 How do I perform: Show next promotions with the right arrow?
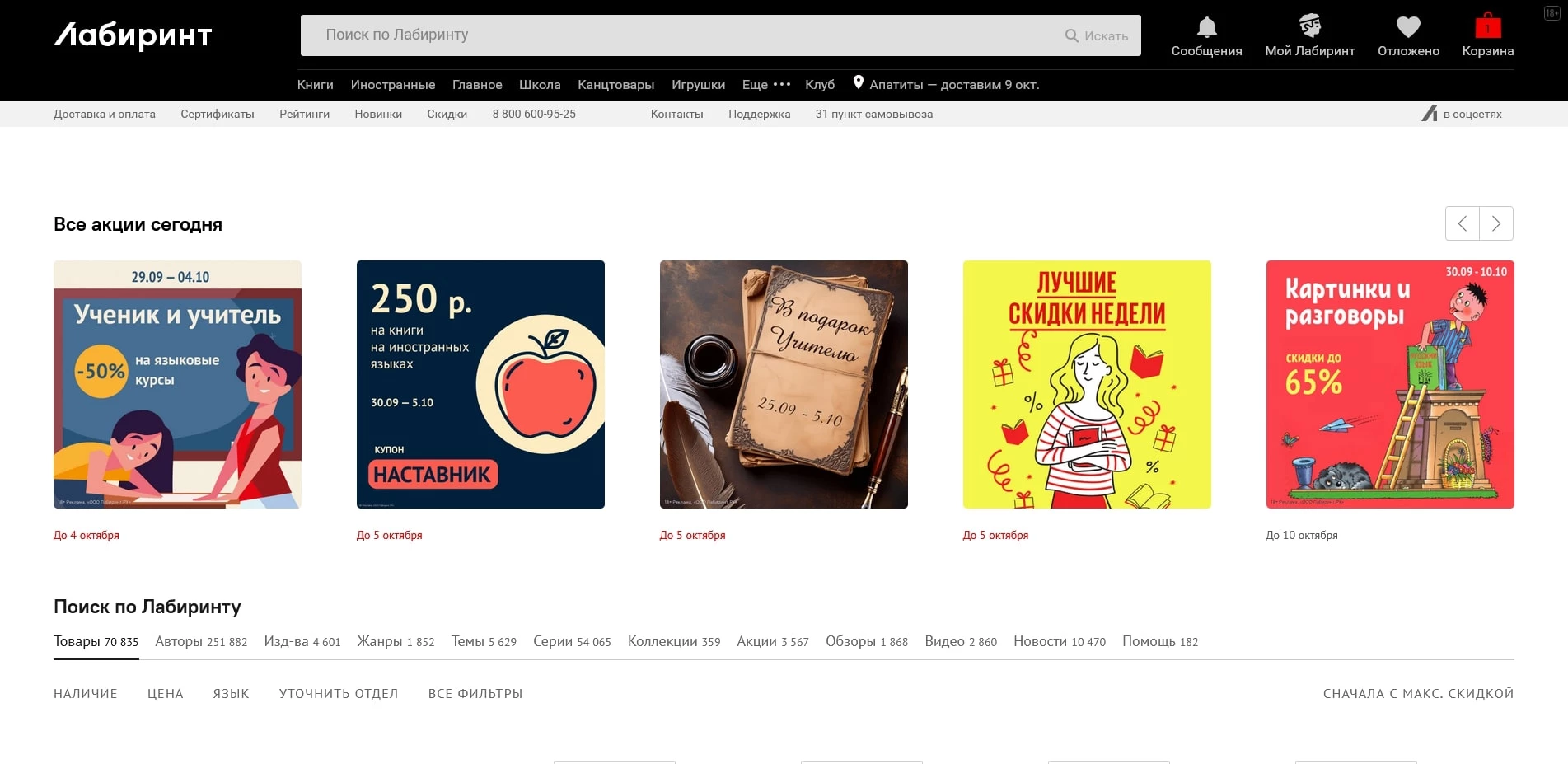(1496, 223)
